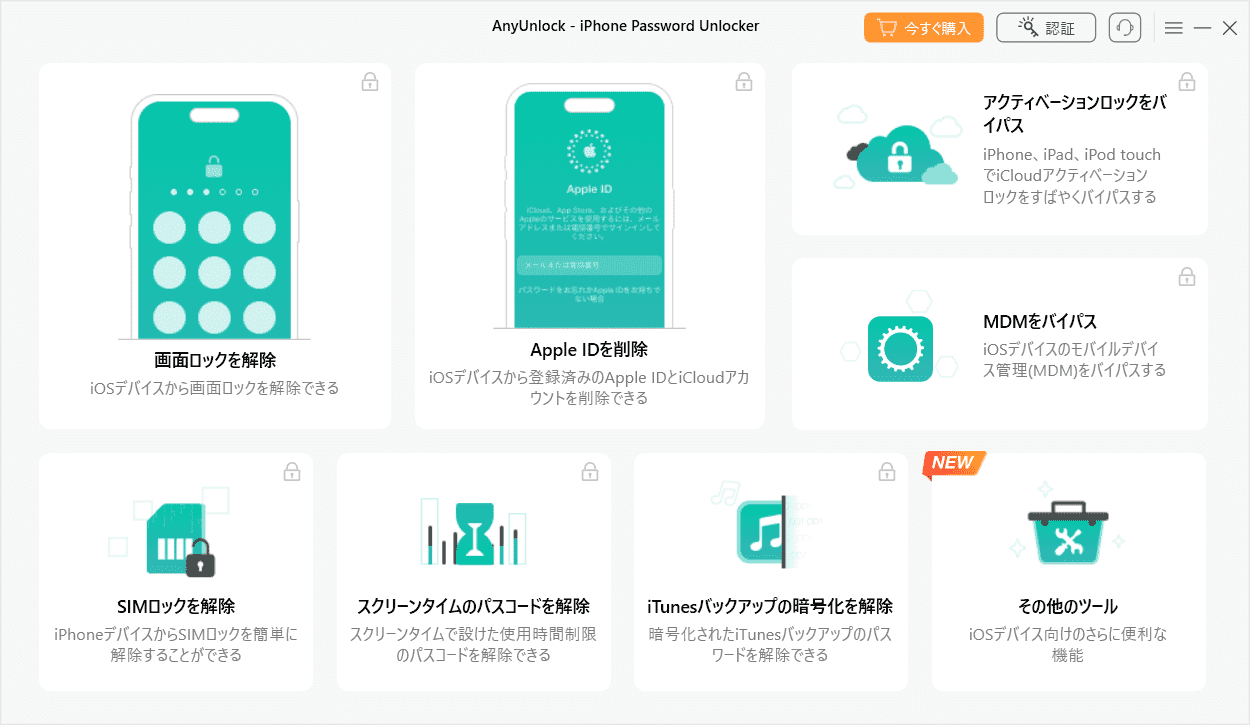
Task: Click the NEW badge on その他のツール card
Action: pyautogui.click(x=954, y=462)
